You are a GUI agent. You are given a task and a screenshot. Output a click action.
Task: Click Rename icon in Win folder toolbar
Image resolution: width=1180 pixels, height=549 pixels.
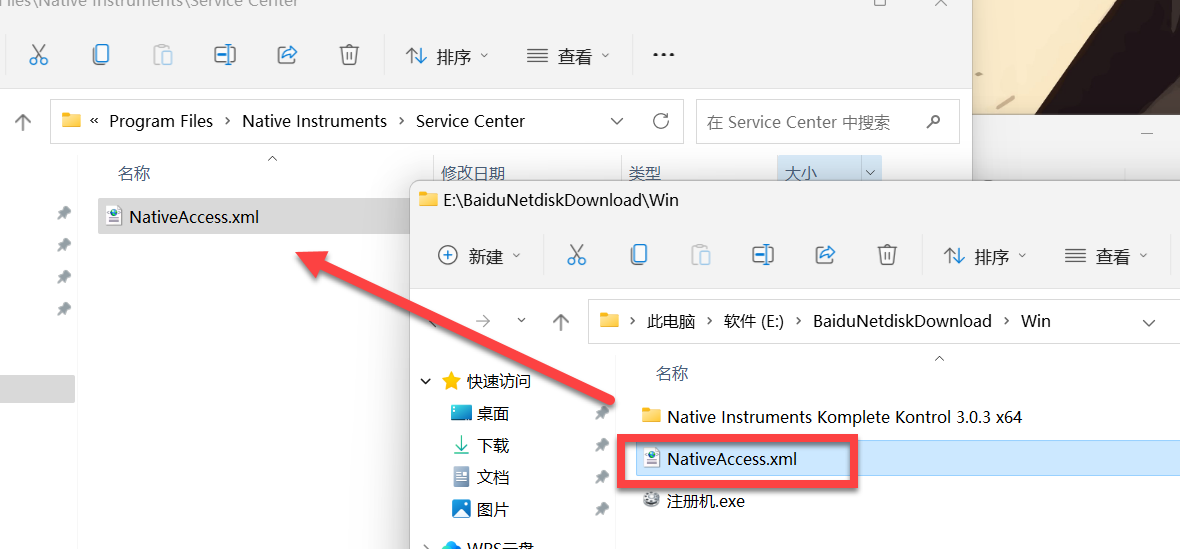[763, 255]
